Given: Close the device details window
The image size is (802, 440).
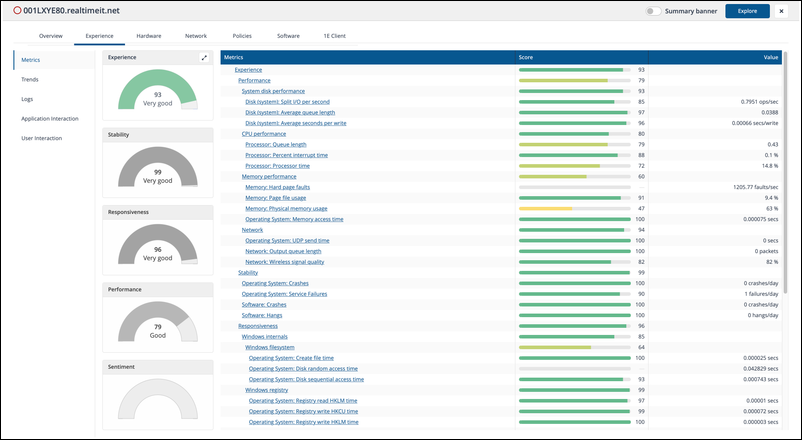Looking at the screenshot, I should (780, 11).
